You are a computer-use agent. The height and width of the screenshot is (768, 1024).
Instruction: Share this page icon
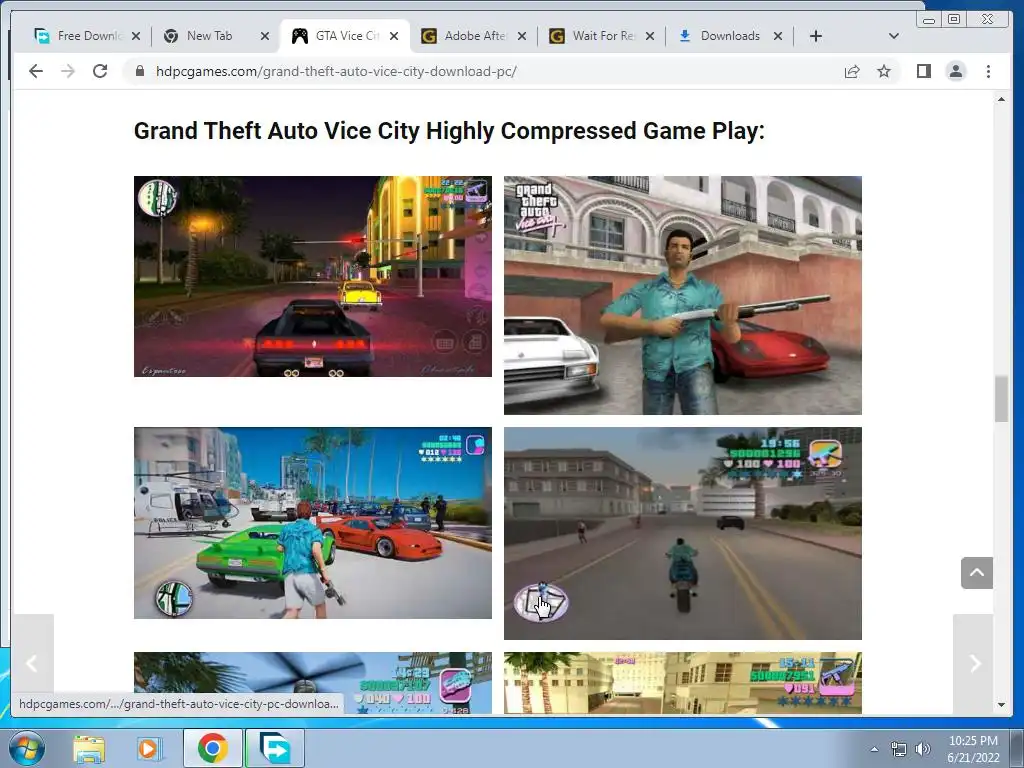(x=852, y=71)
